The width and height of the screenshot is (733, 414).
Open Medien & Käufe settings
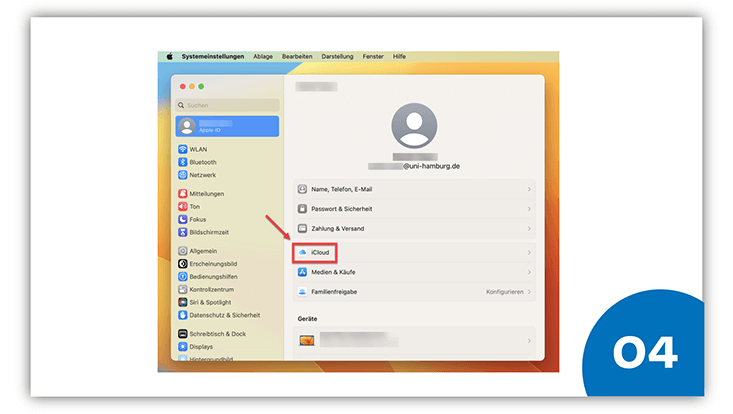click(414, 272)
